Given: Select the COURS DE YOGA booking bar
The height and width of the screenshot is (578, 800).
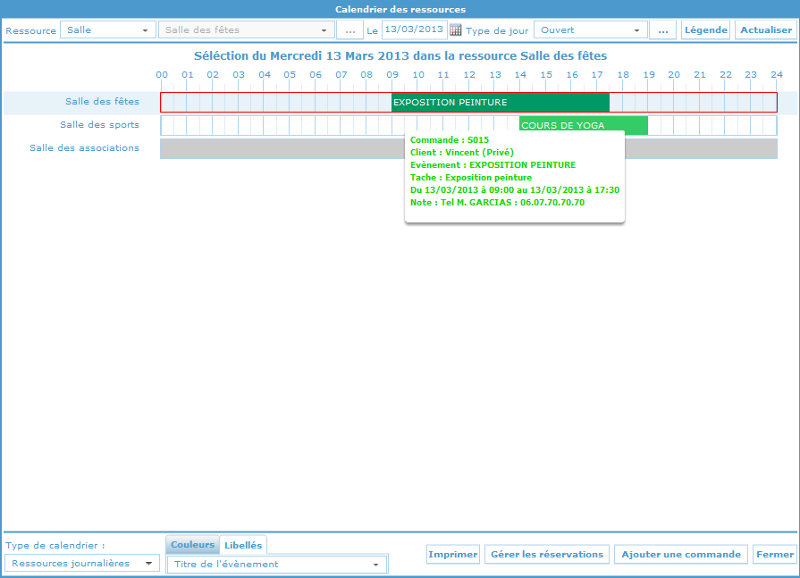Looking at the screenshot, I should pyautogui.click(x=583, y=125).
